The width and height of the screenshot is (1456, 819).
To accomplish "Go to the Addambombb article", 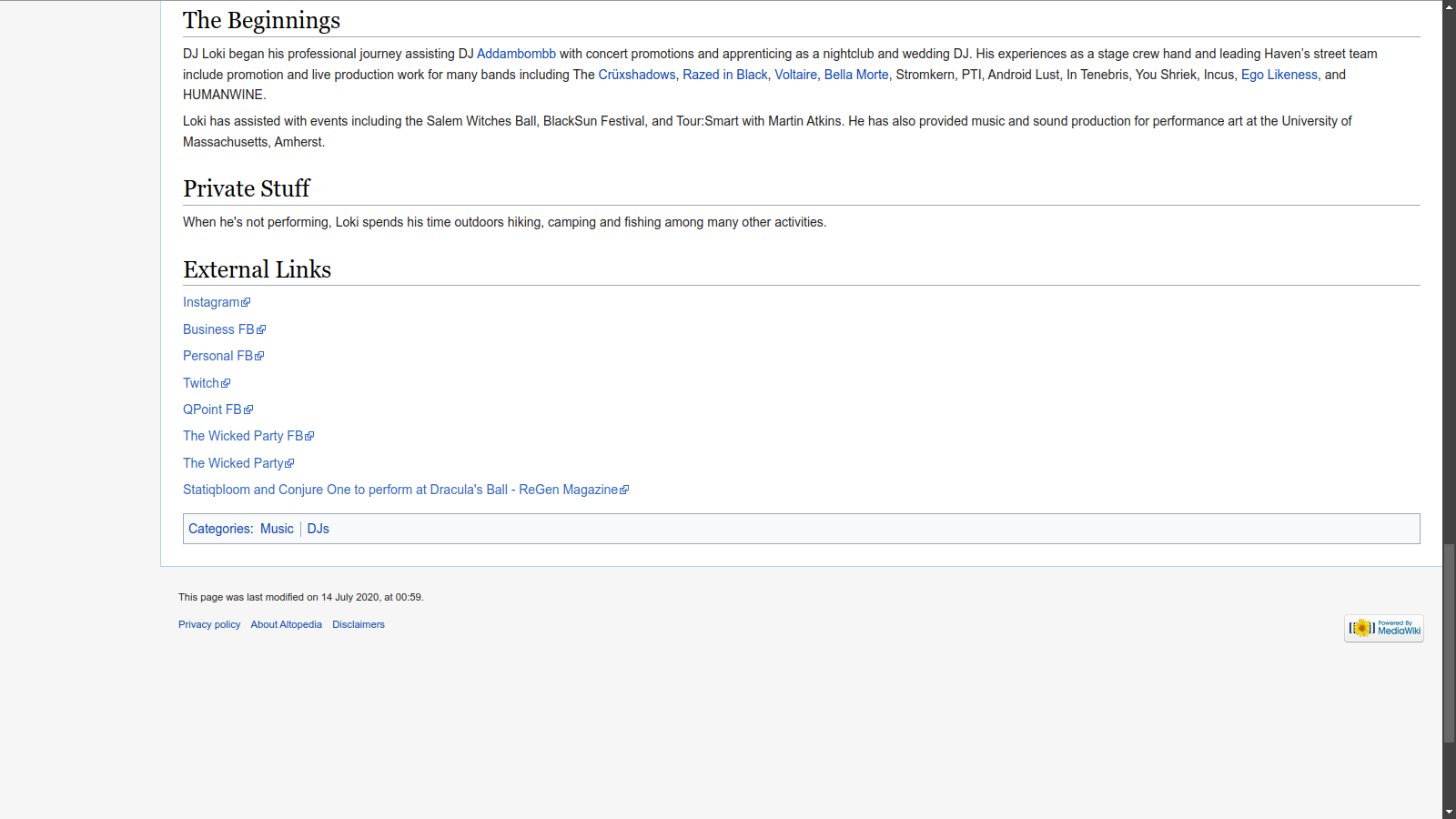I will pyautogui.click(x=516, y=54).
